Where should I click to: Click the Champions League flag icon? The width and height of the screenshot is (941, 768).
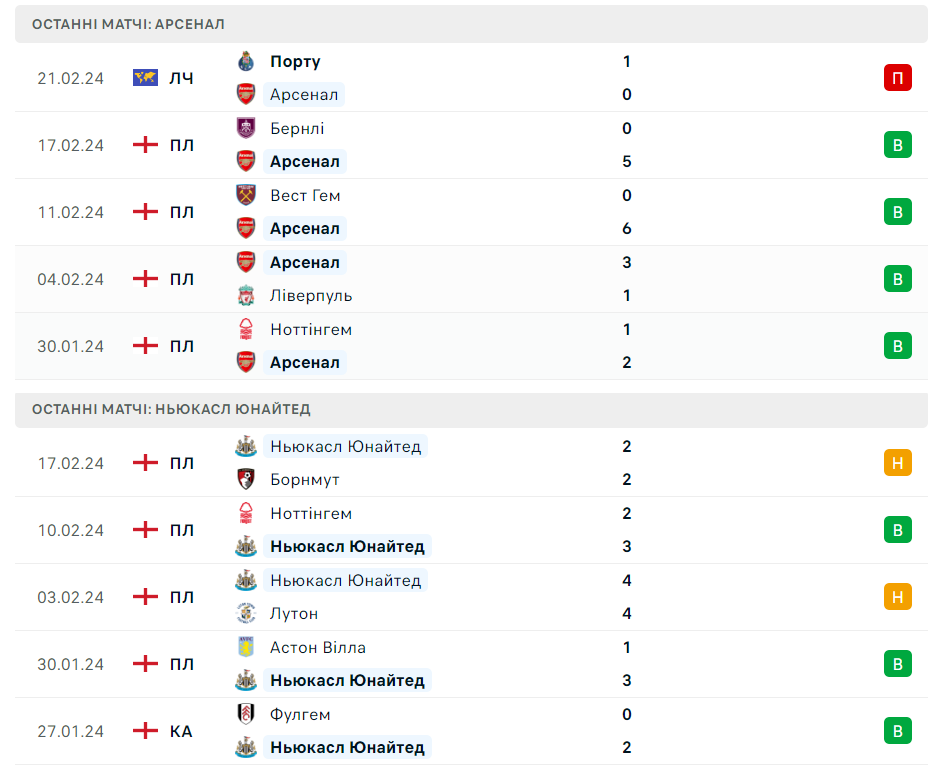[146, 78]
